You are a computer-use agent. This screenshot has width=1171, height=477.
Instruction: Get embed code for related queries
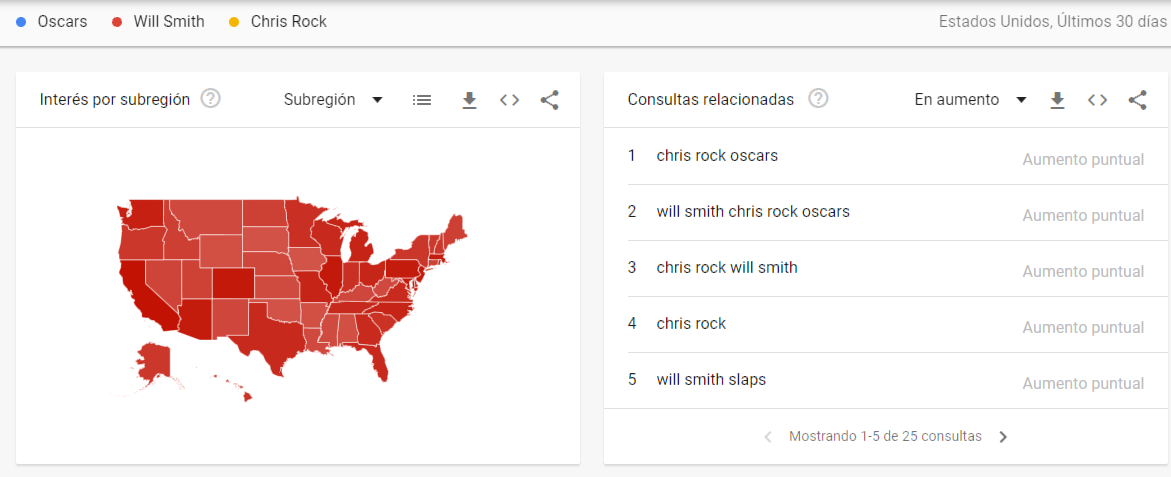point(1097,100)
